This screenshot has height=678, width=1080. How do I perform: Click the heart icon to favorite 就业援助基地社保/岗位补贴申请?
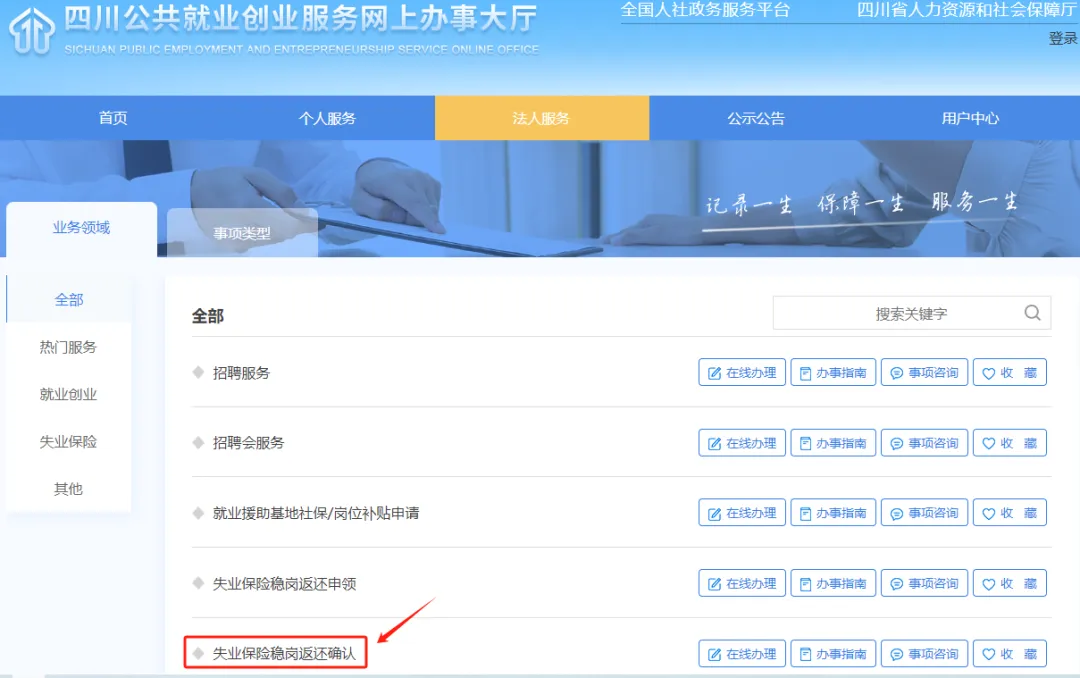click(989, 512)
